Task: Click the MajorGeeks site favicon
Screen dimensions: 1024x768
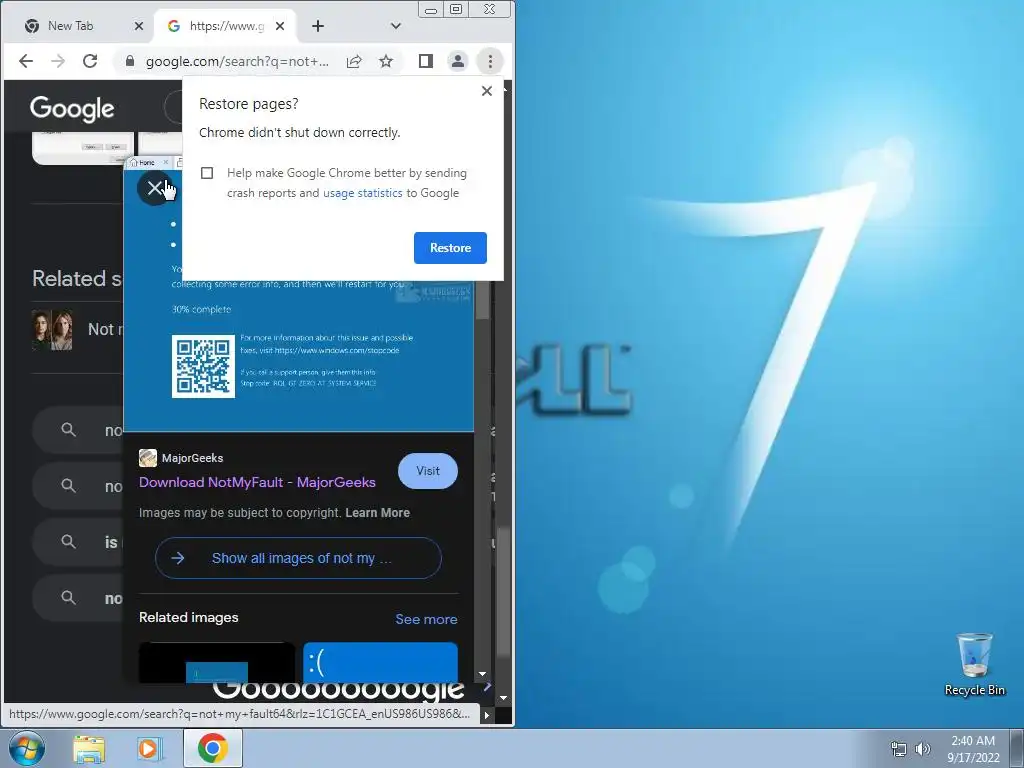Action: coord(148,458)
